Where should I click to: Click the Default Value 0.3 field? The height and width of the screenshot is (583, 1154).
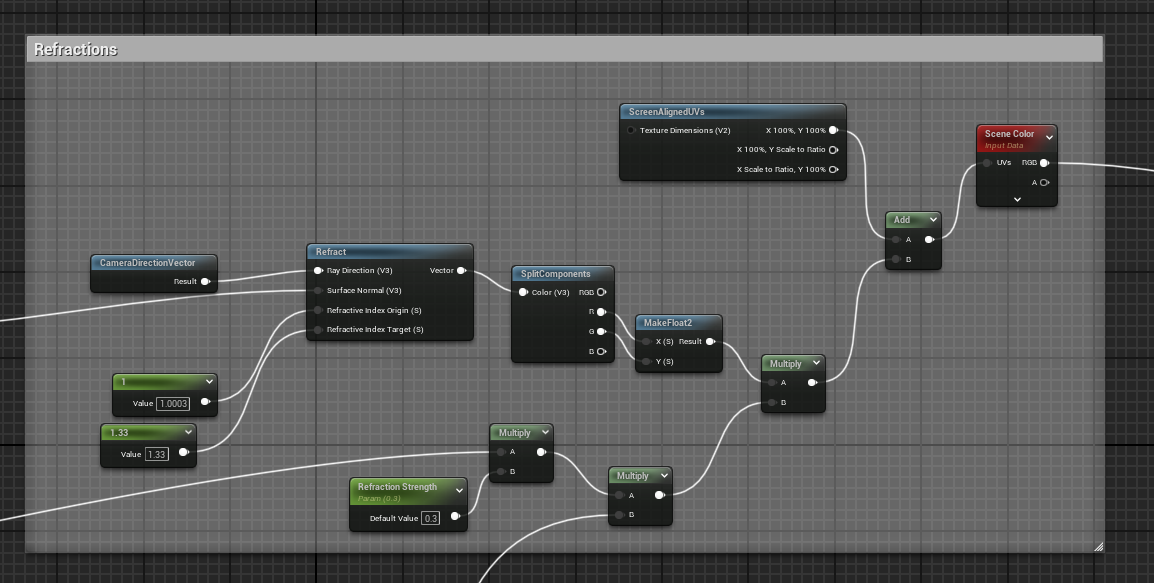click(431, 518)
